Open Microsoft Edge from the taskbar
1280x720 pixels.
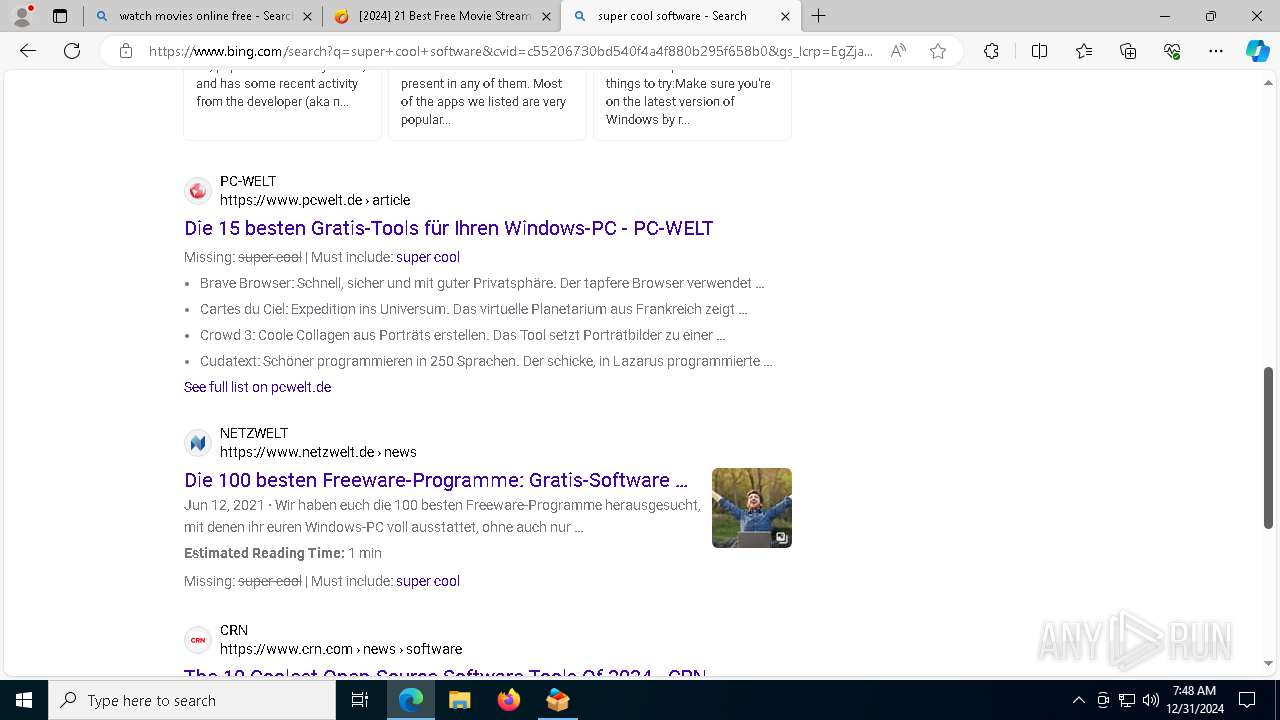coord(411,700)
